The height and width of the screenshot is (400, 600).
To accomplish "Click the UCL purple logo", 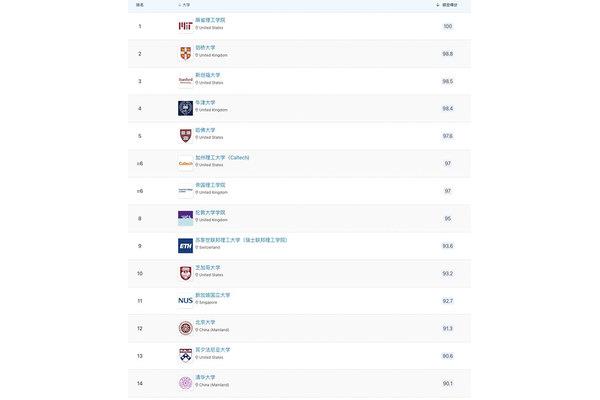I will 186,218.
